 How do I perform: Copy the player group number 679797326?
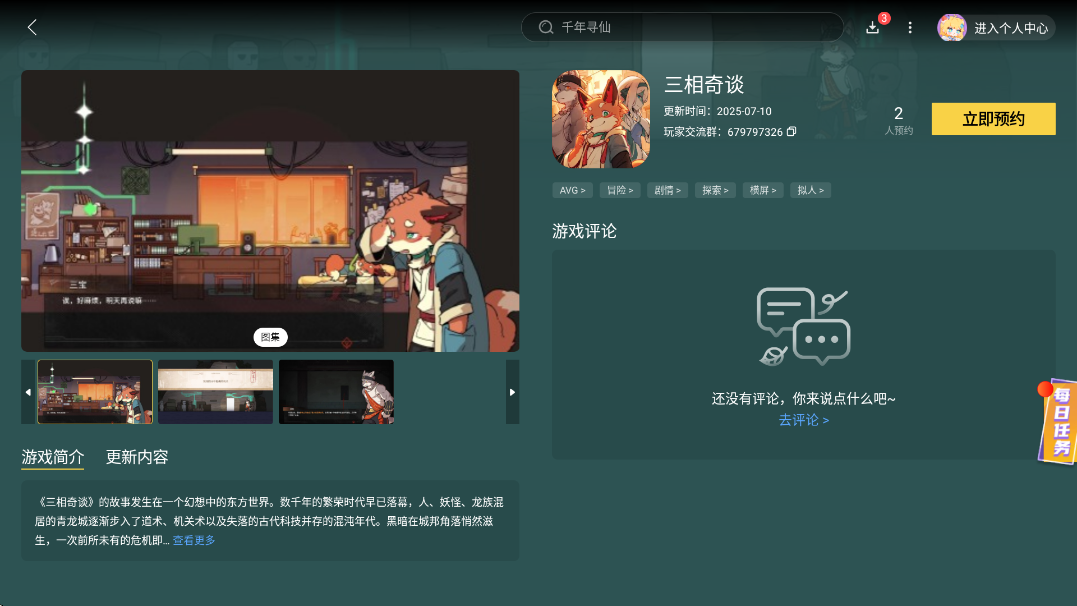point(792,131)
